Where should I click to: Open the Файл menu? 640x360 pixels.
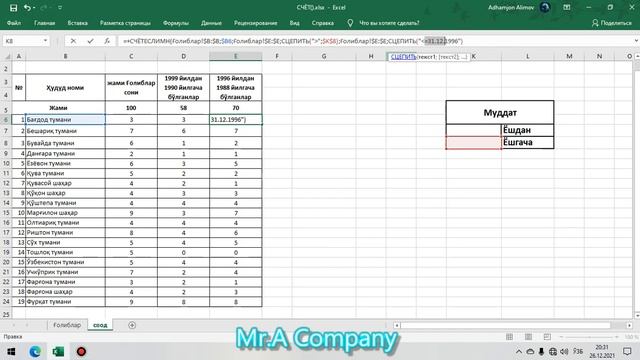point(14,23)
